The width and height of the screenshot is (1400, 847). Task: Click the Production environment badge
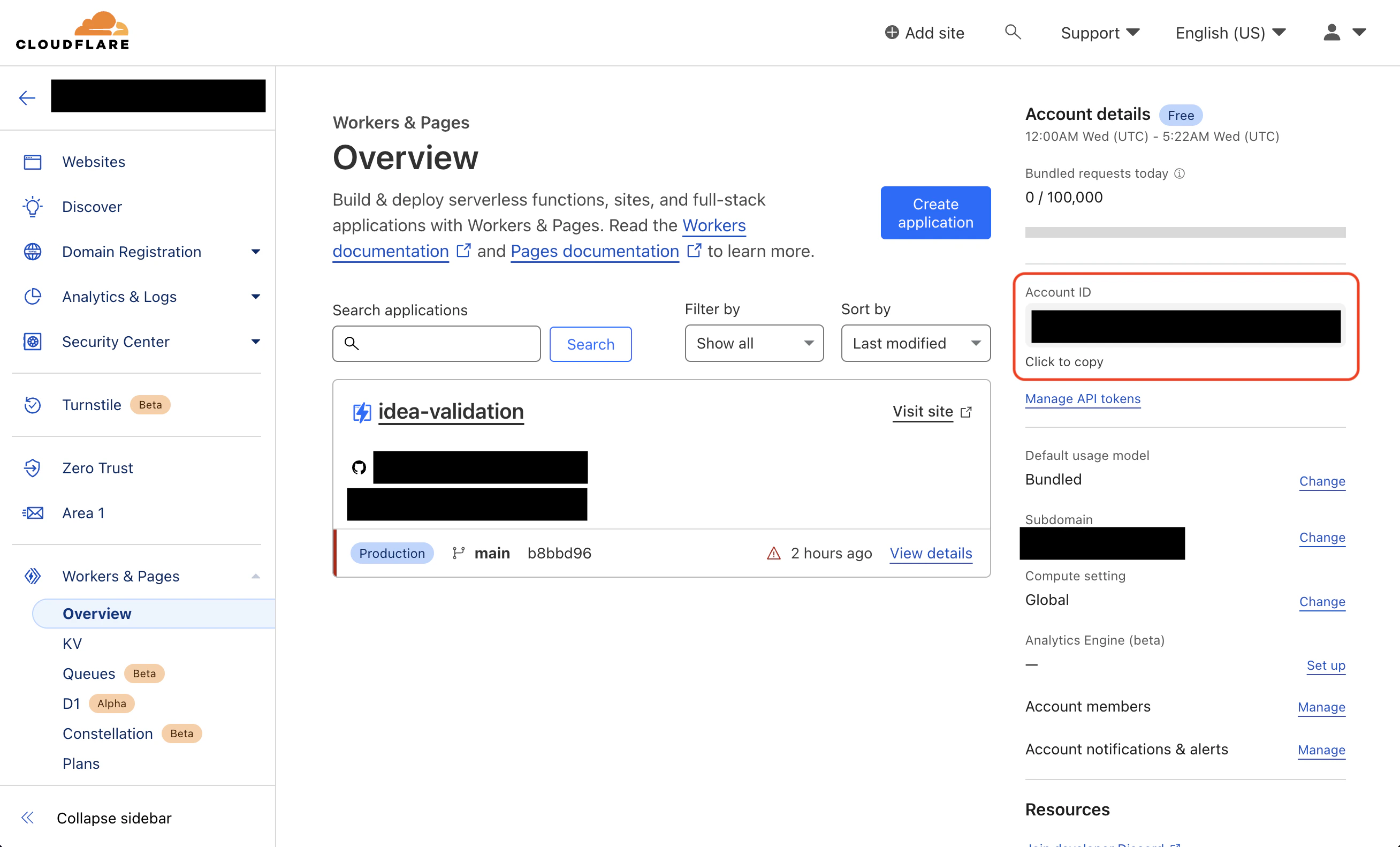392,553
